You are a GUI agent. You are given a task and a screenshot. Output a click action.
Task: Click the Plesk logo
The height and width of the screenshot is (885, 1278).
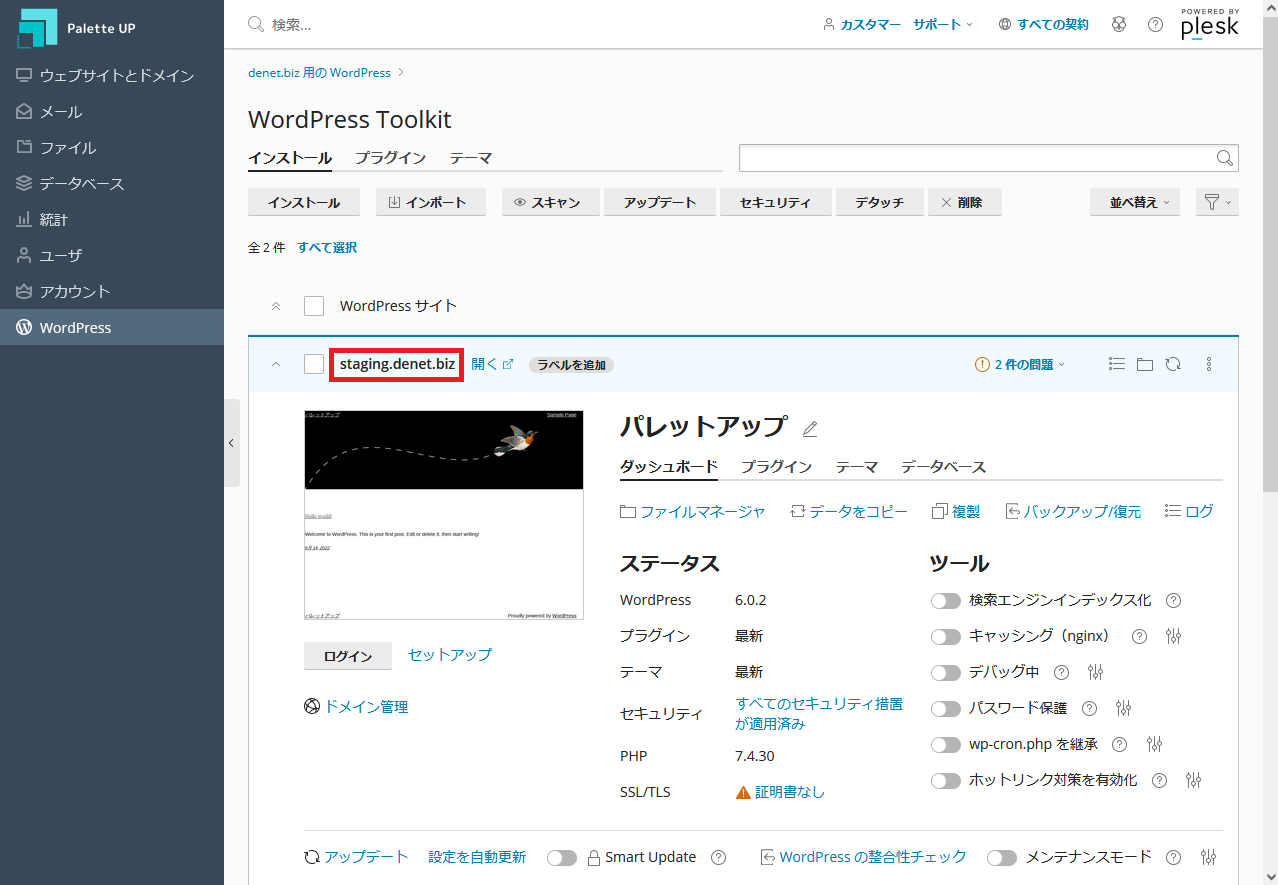1210,24
